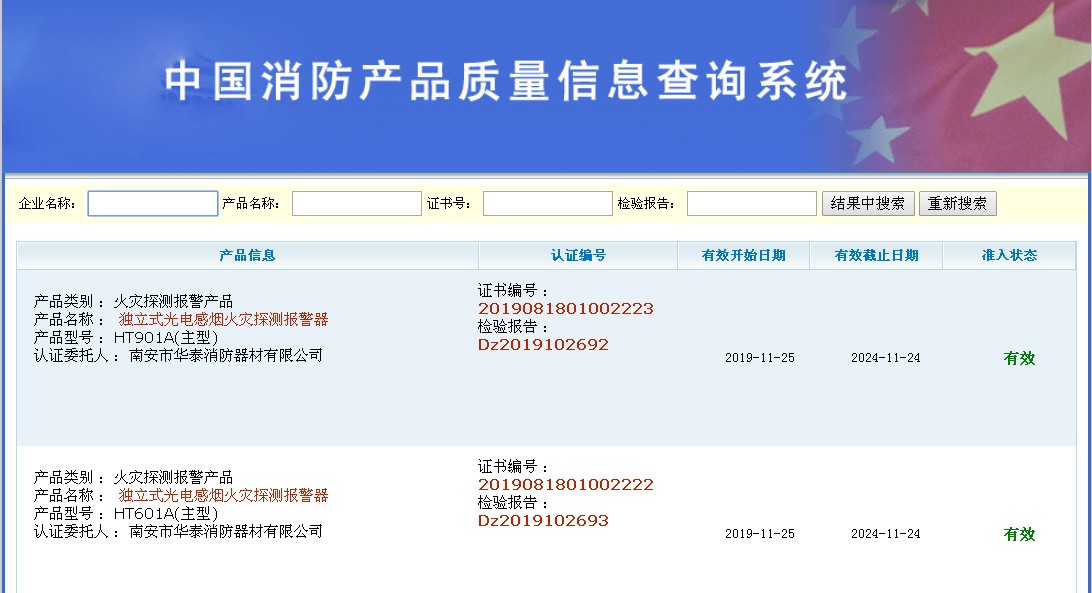
Task: Click model text HT601A(主型)
Action: coord(166,514)
